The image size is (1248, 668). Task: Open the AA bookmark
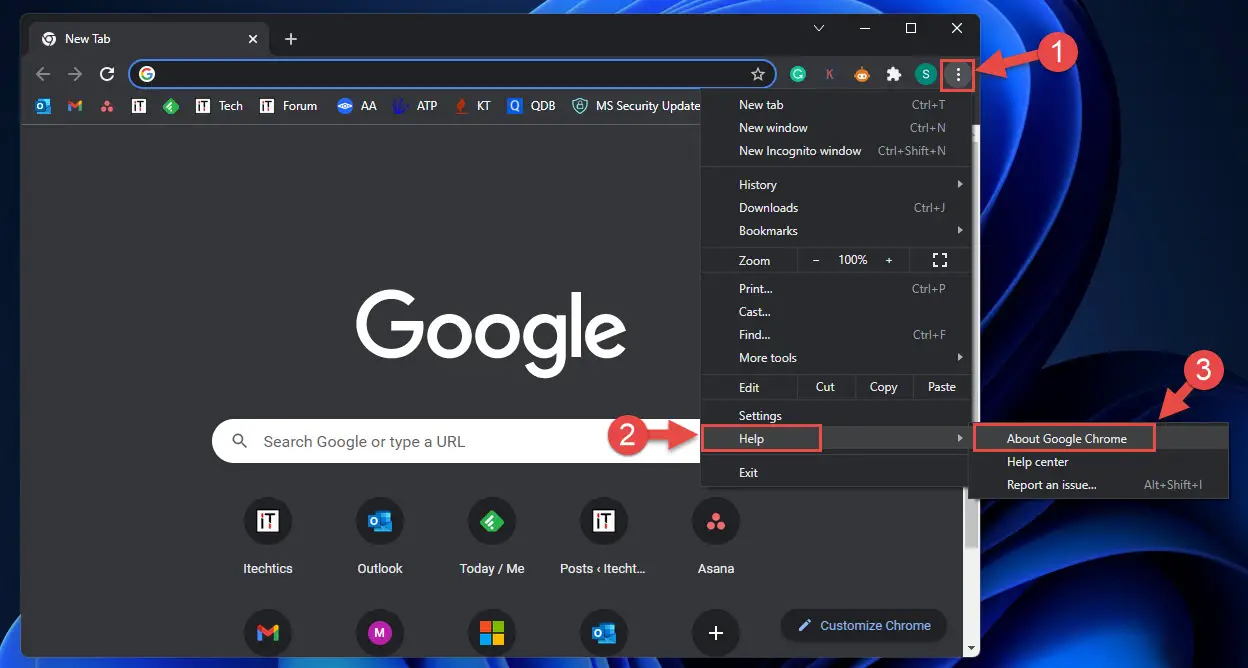coord(357,106)
